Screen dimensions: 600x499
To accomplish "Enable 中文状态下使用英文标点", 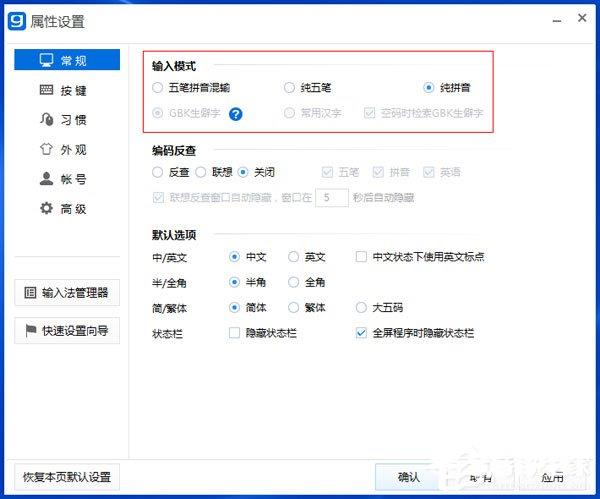I will pyautogui.click(x=361, y=256).
